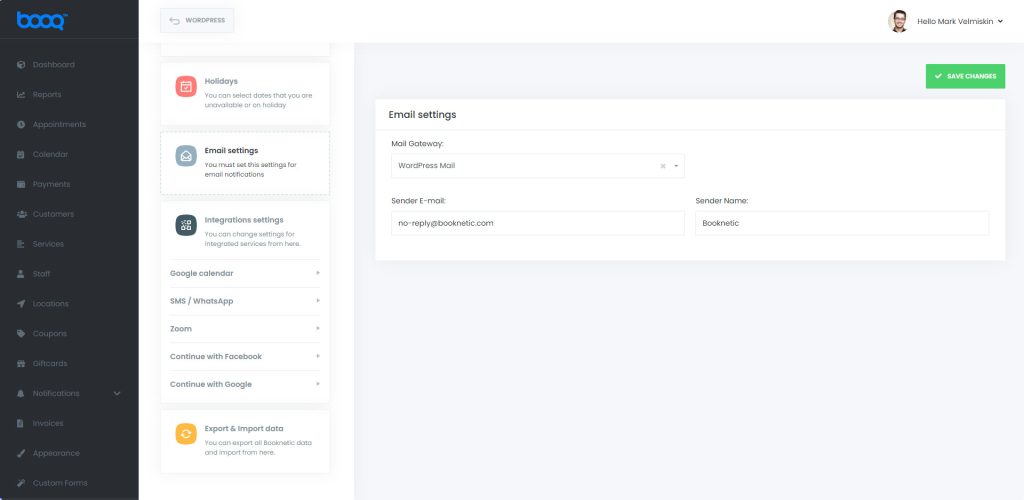Click the Giftcards icon in sidebar
Viewport: 1024px width, 500px height.
(x=21, y=364)
